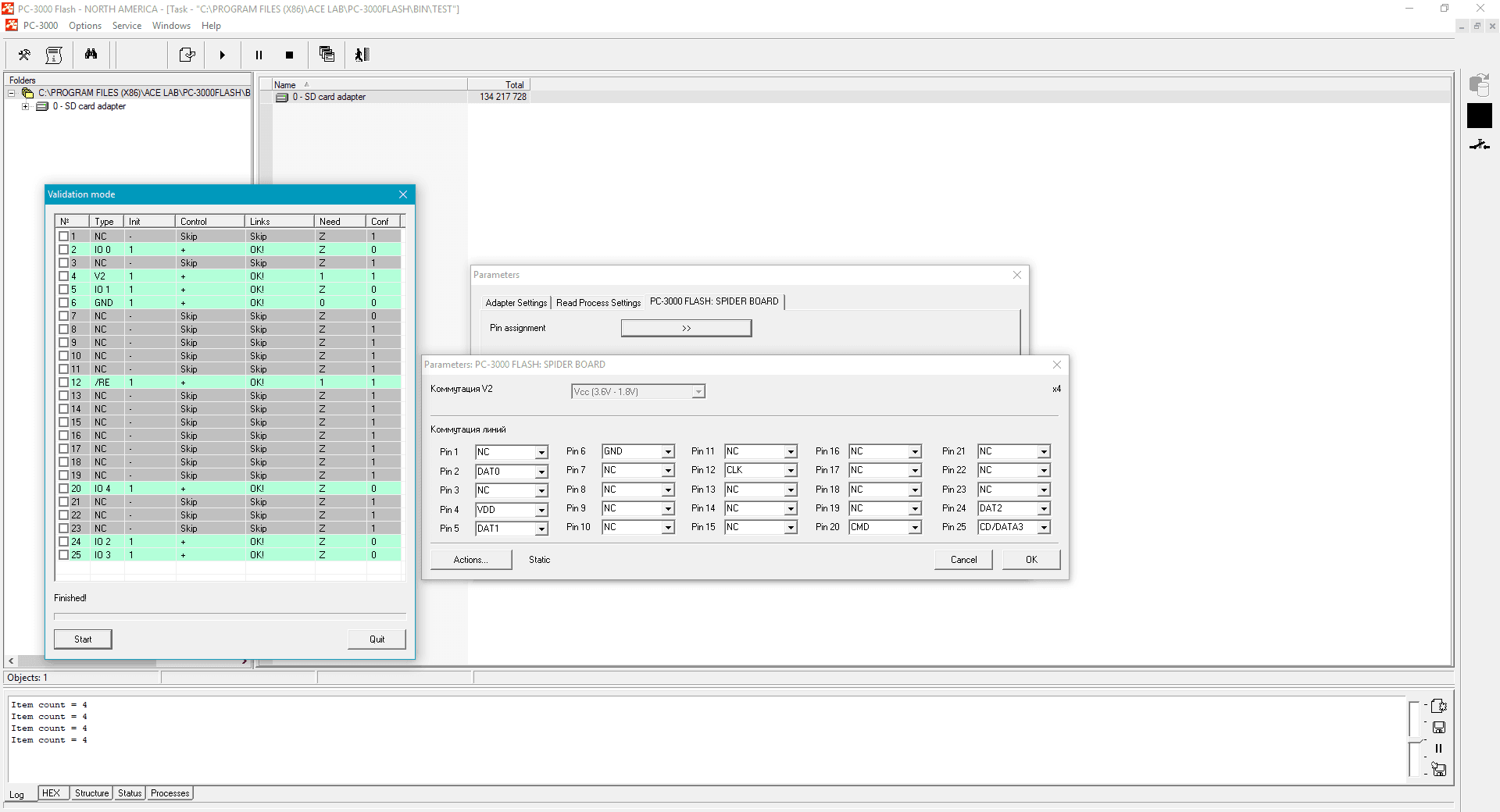Tick the checkbox for pin 24 IO 2
The height and width of the screenshot is (812, 1500).
tap(64, 541)
